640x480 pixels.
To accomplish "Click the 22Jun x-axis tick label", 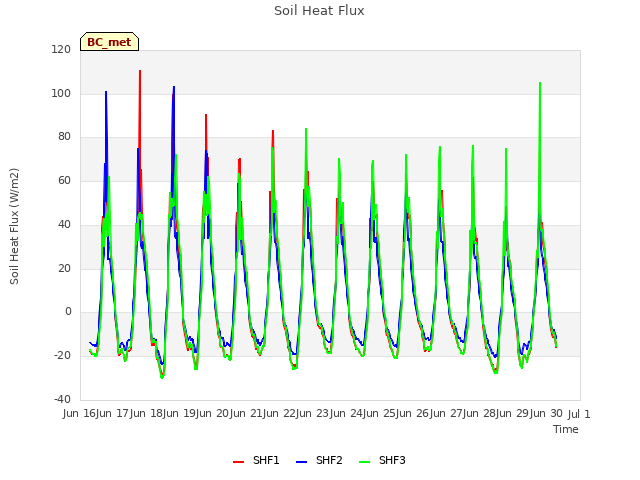I will 297,414.
